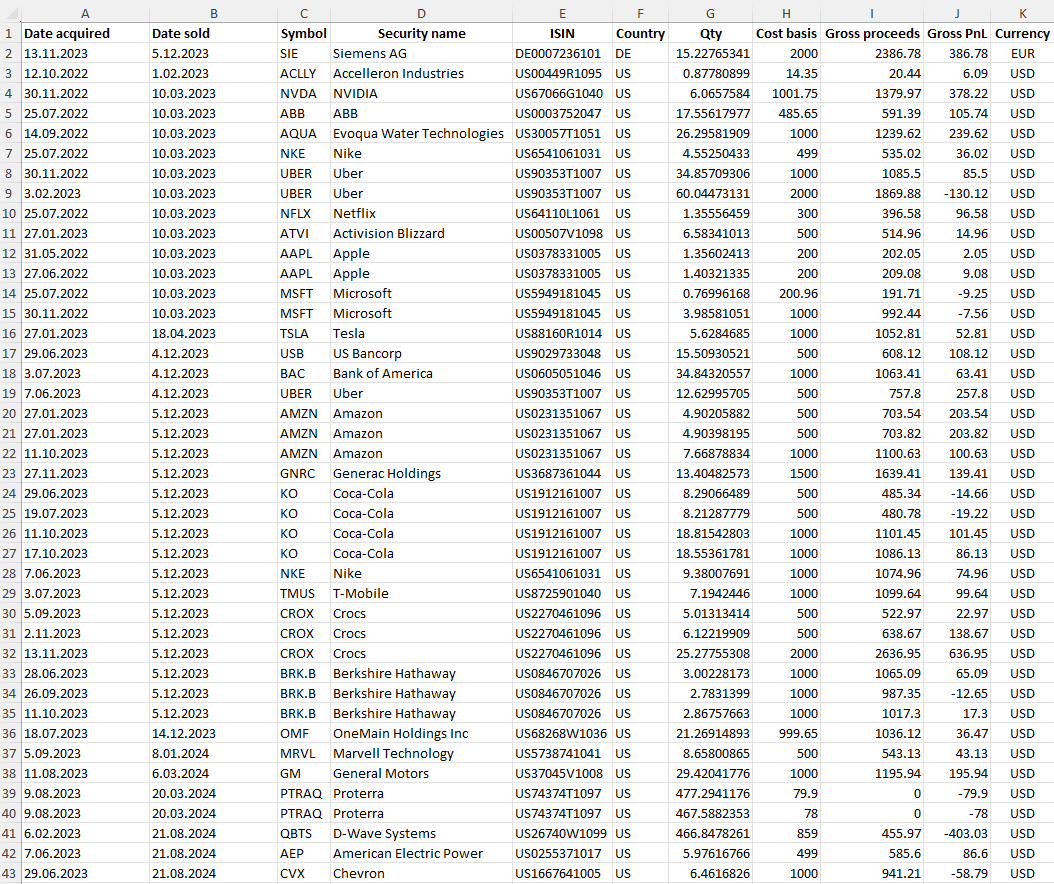Click the 'Date acquired' header cell
1054x884 pixels.
point(85,34)
